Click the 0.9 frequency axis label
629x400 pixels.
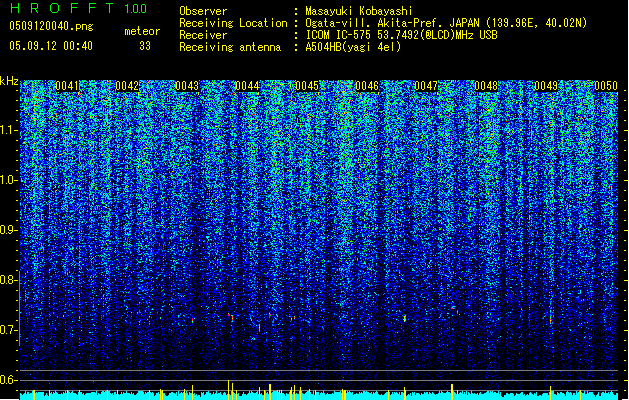(9, 230)
